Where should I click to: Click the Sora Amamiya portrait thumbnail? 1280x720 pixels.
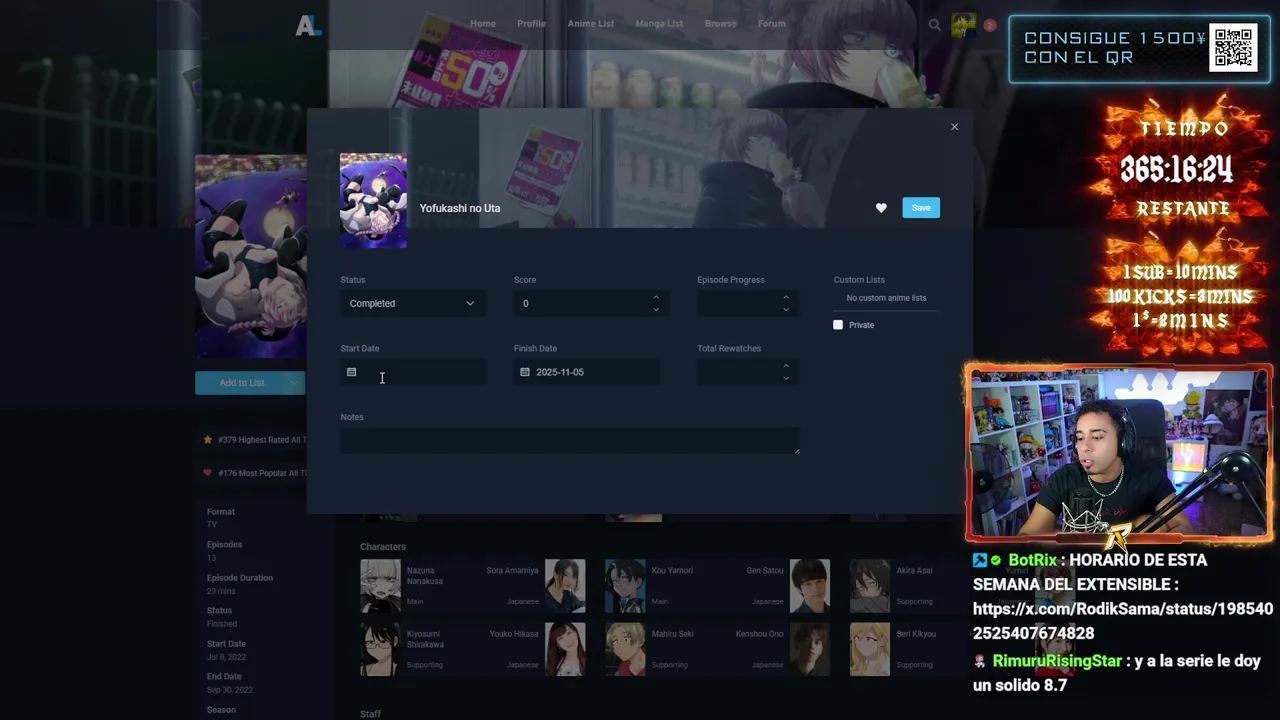coord(565,586)
